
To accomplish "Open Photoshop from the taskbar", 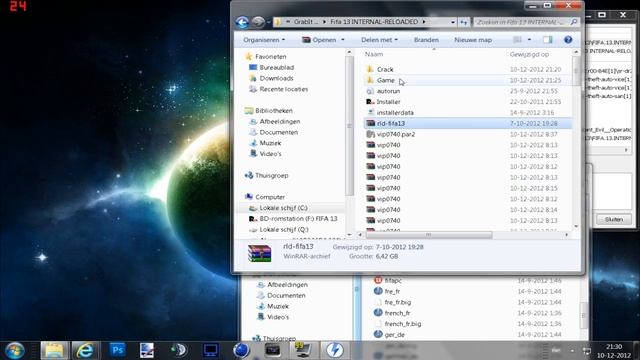I will pyautogui.click(x=118, y=351).
